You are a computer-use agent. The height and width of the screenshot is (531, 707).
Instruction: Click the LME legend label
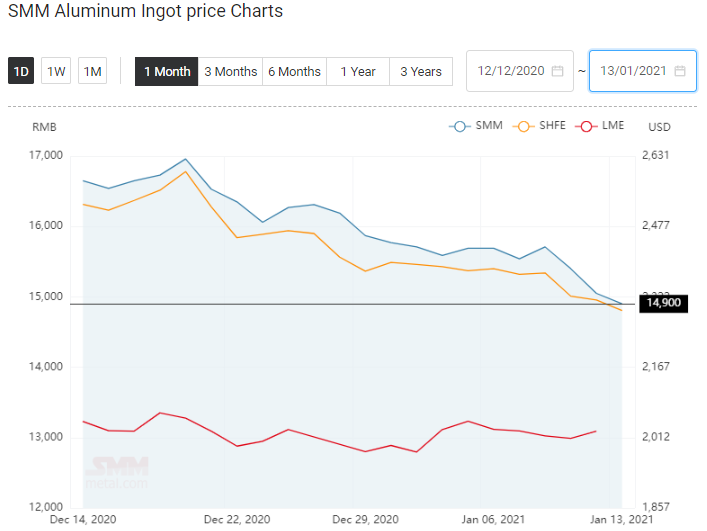(x=613, y=125)
